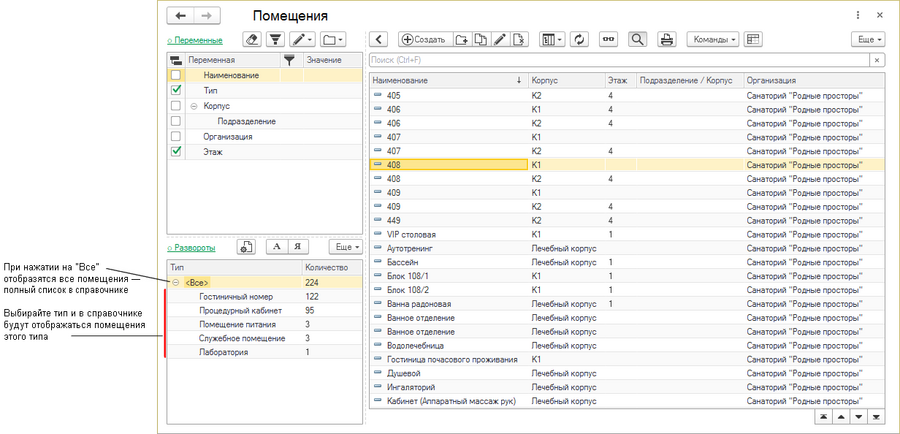900x434 pixels.
Task: Sort ascending with the A button
Action: [x=277, y=247]
